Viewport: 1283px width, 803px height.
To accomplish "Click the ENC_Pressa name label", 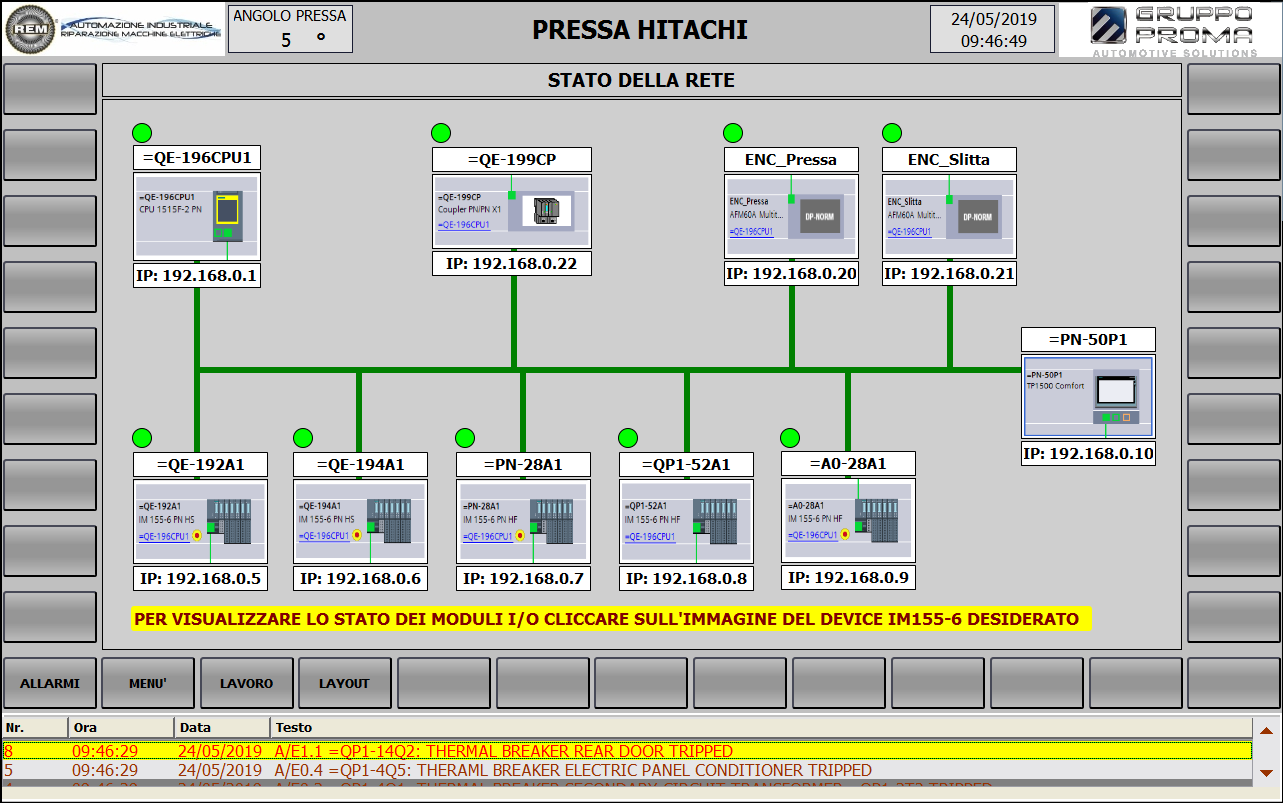I will 791,160.
